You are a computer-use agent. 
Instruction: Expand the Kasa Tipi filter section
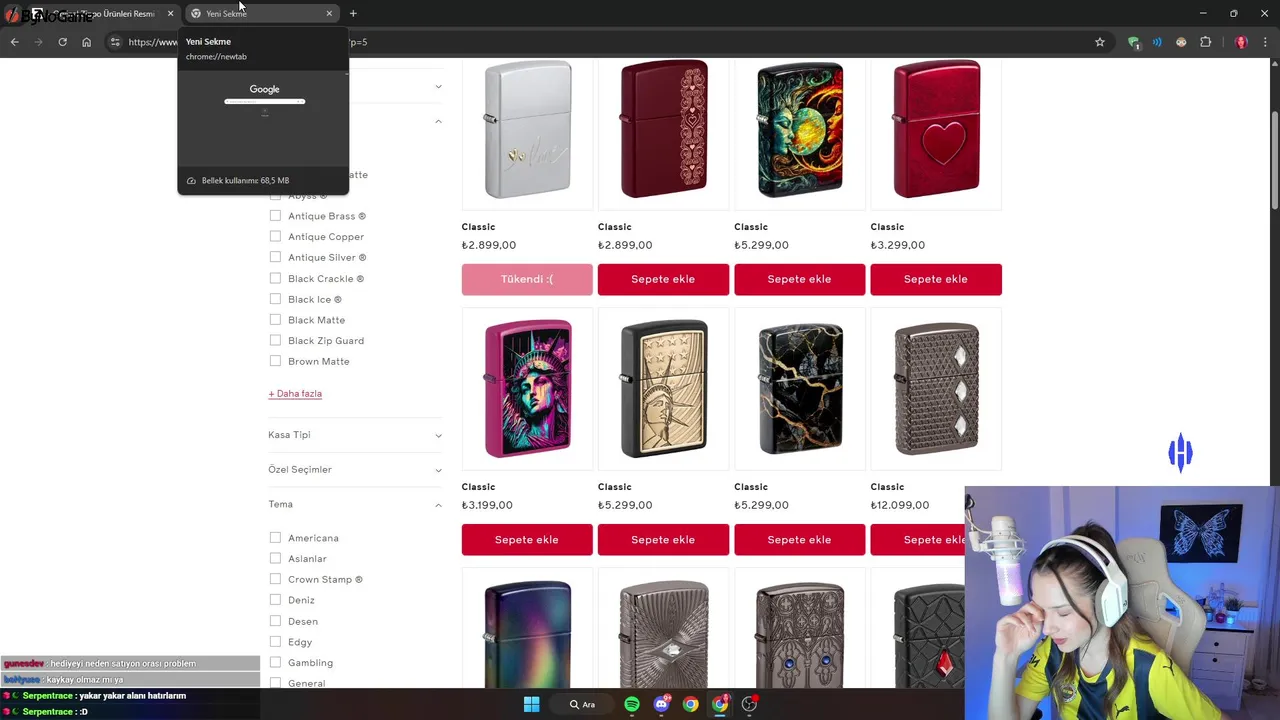pos(355,435)
